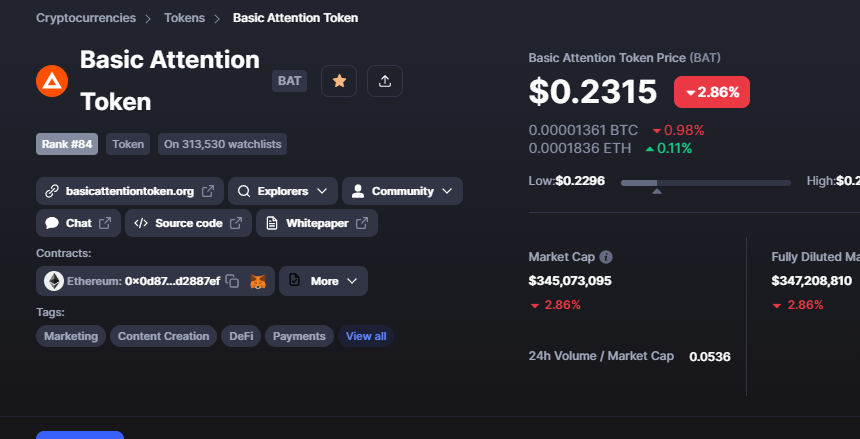Click the Token type badge
The width and height of the screenshot is (860, 439).
[128, 144]
